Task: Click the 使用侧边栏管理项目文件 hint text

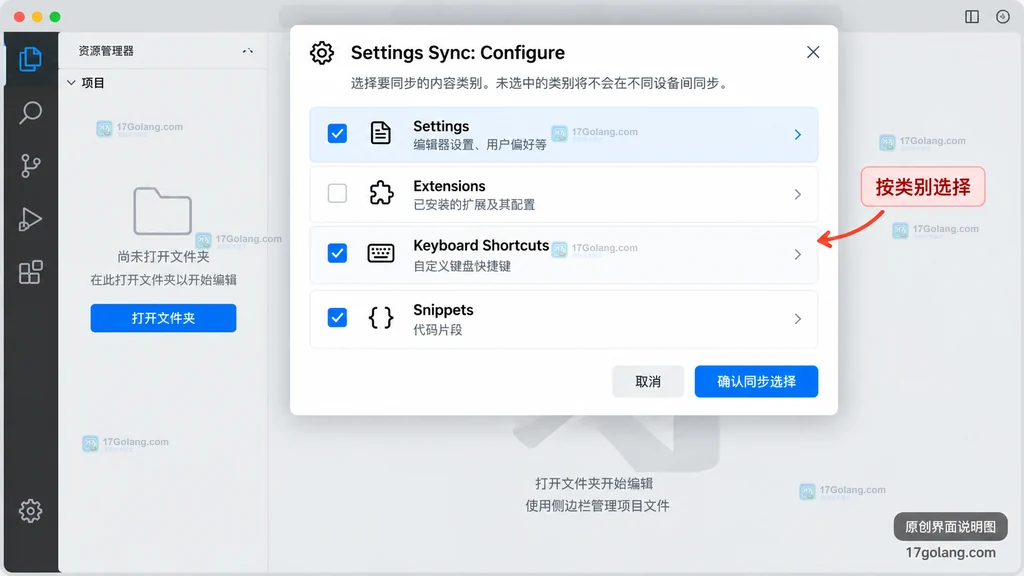Action: point(597,505)
